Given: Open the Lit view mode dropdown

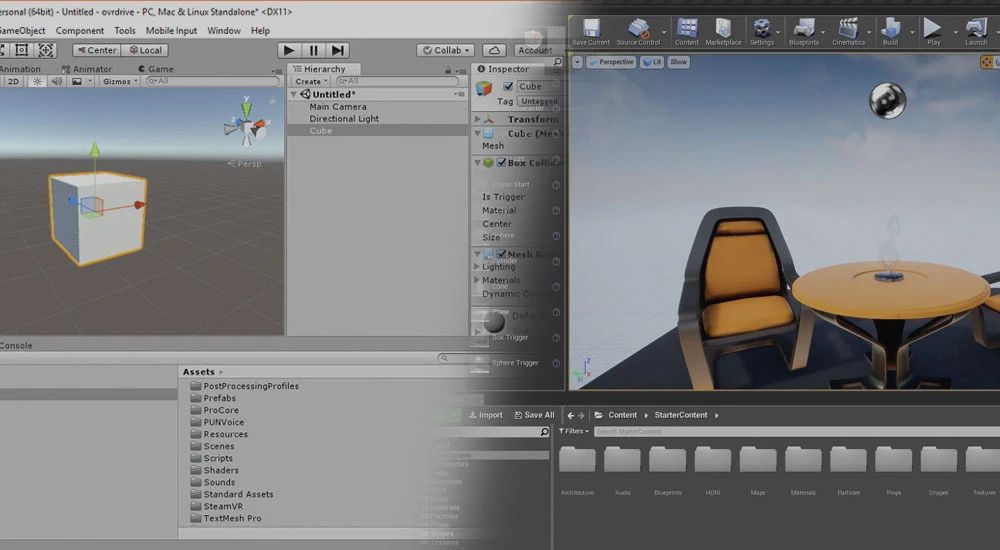Looking at the screenshot, I should (652, 62).
